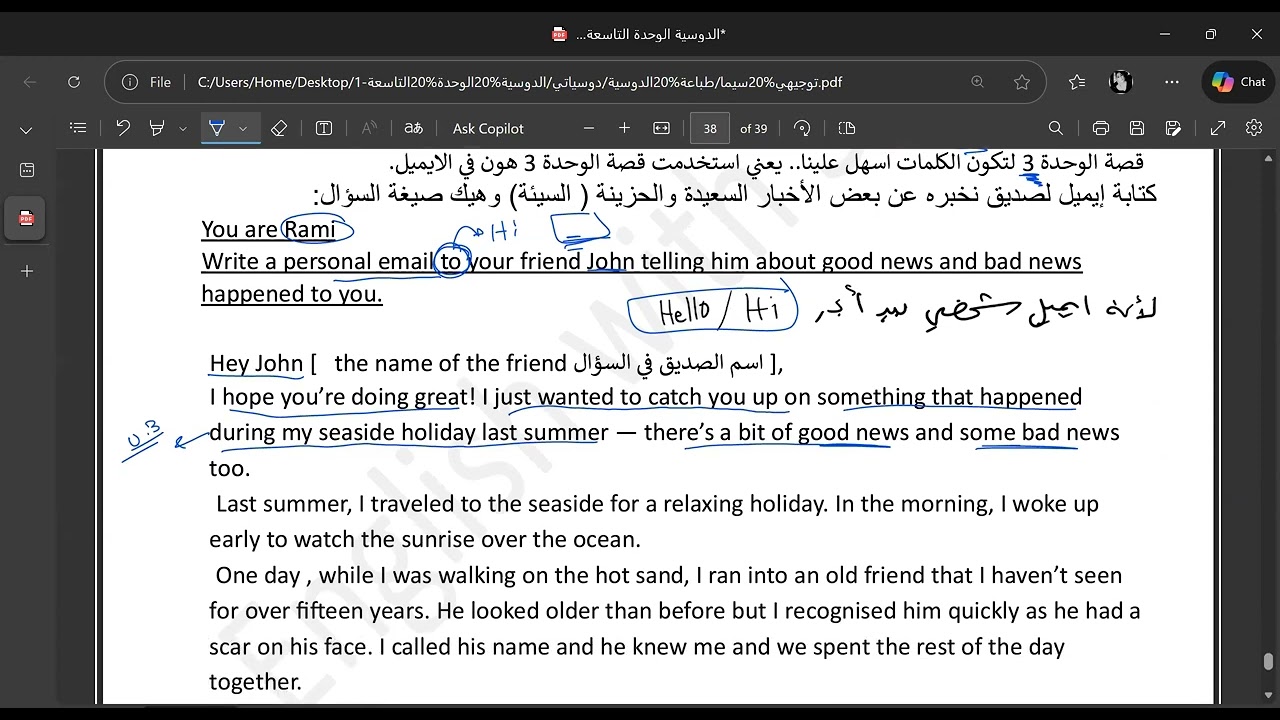Save the PDF with the disk icon
1280x720 pixels.
click(1137, 128)
